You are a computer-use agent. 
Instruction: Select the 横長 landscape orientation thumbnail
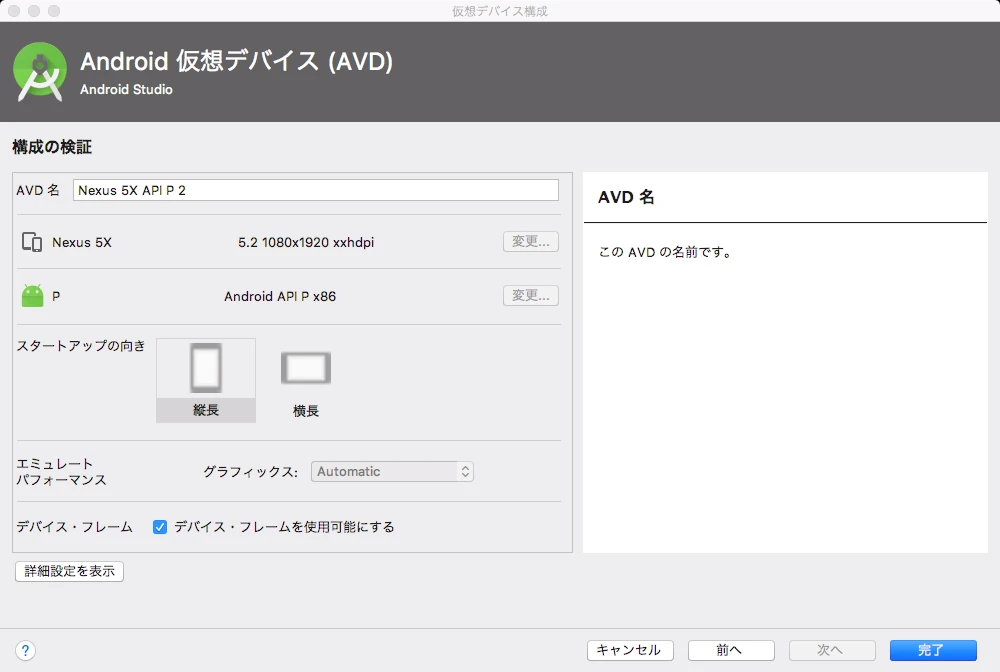pos(305,383)
